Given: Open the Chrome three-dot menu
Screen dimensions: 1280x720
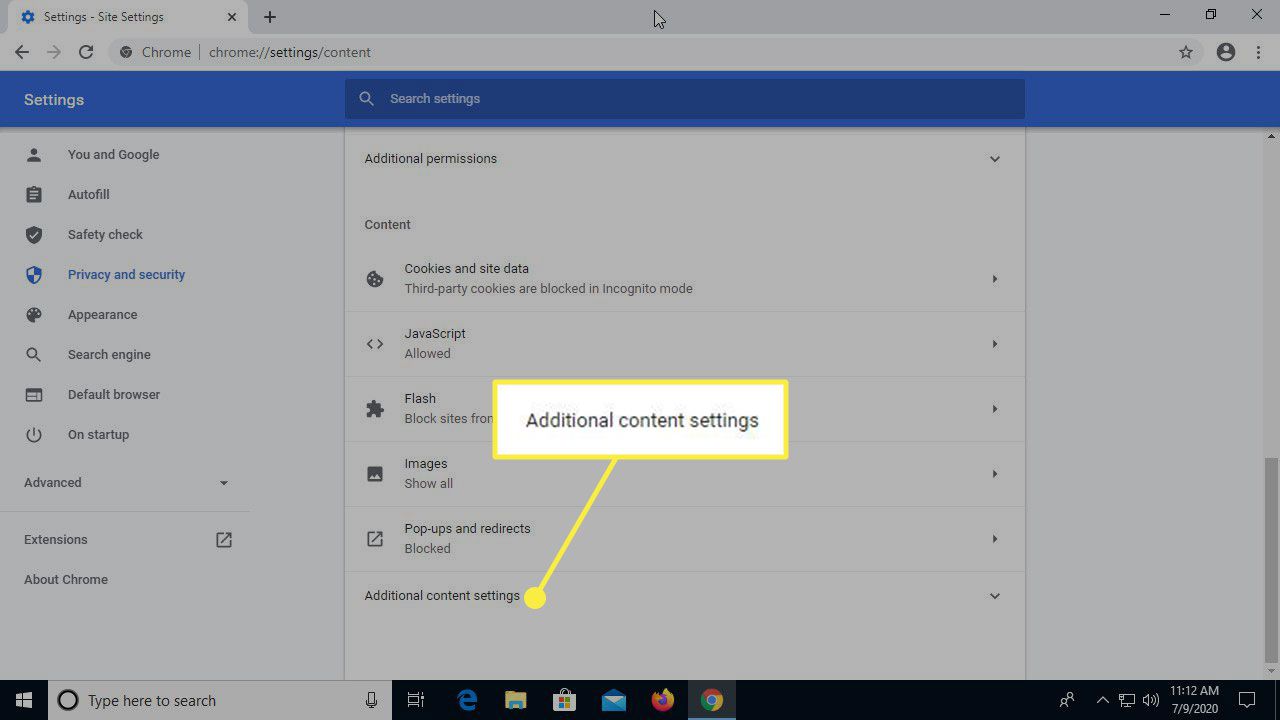Looking at the screenshot, I should click(1258, 52).
